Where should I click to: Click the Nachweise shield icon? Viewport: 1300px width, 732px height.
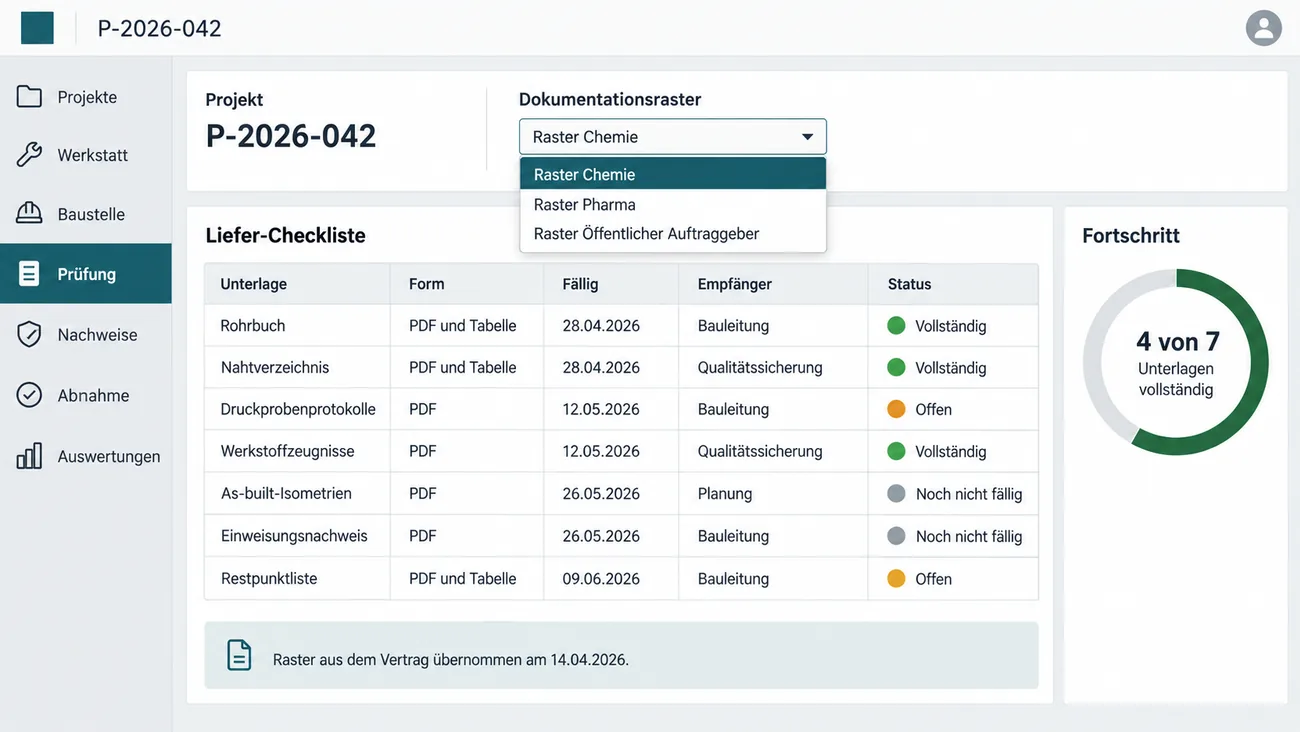[29, 334]
